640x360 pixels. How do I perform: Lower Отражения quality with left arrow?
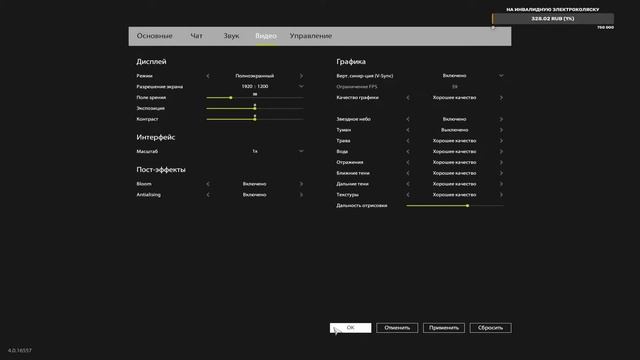click(x=408, y=162)
